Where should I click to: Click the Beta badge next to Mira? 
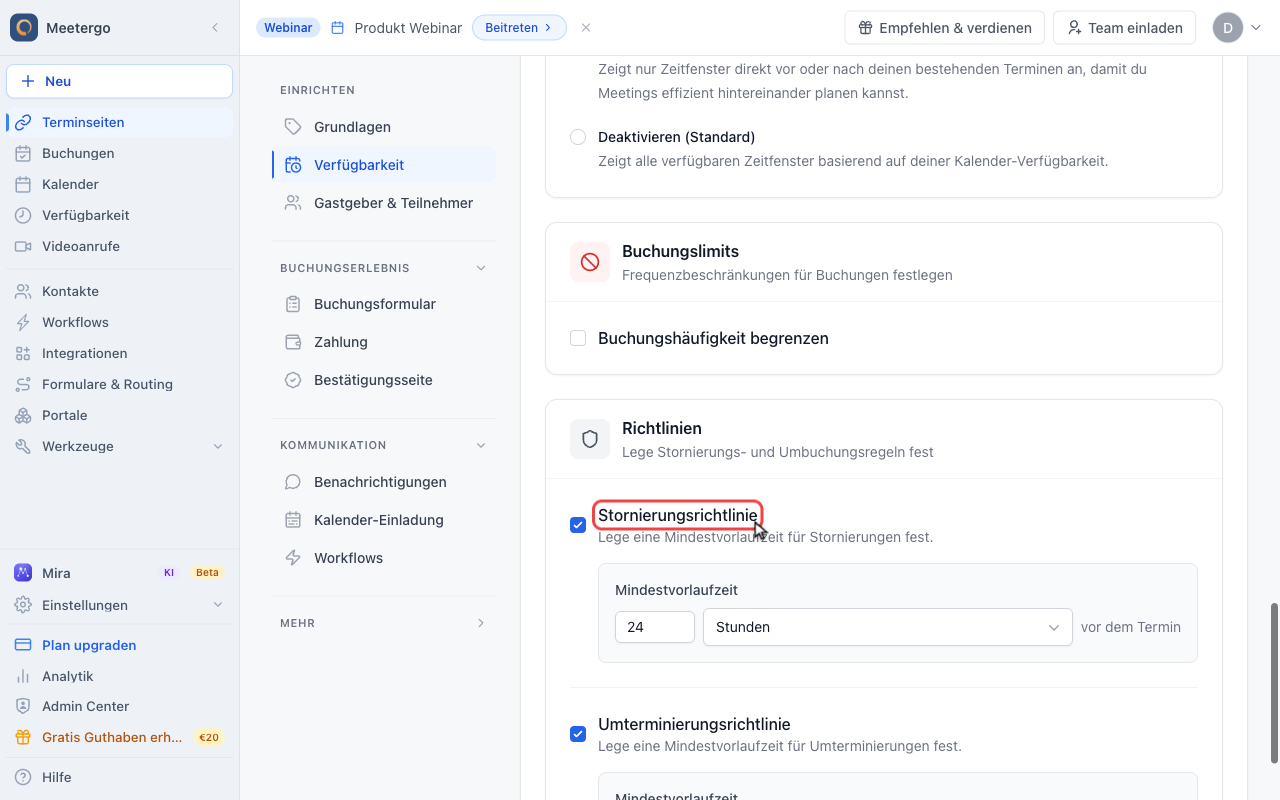207,573
